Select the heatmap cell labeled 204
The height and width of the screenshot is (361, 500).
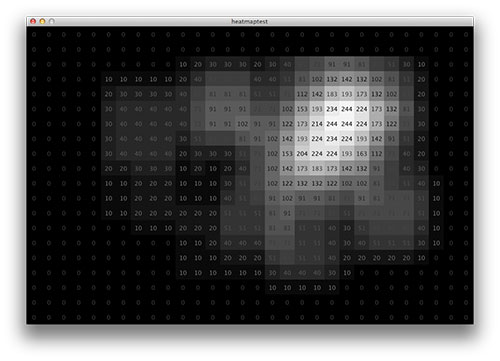coord(302,154)
